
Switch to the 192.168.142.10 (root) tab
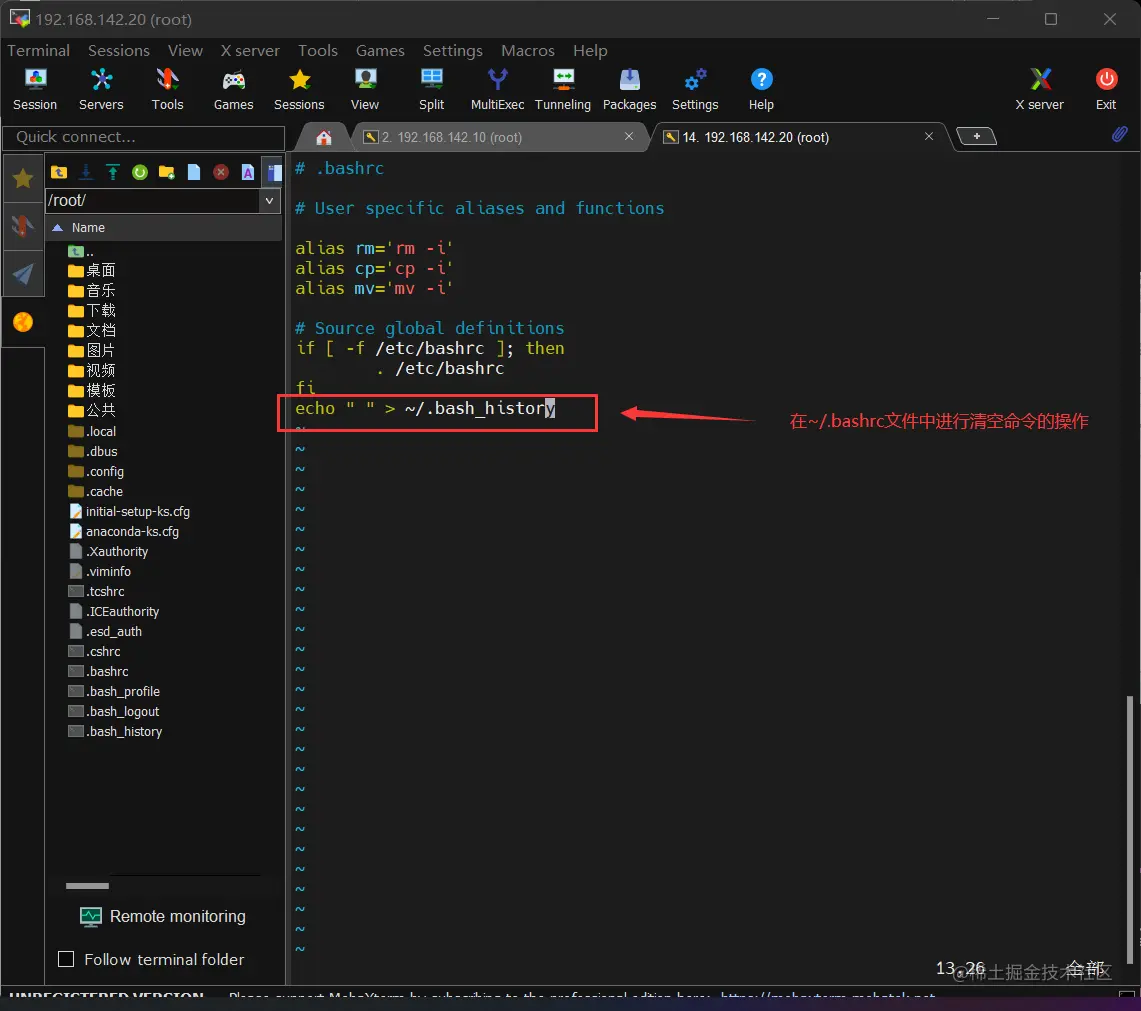point(490,137)
